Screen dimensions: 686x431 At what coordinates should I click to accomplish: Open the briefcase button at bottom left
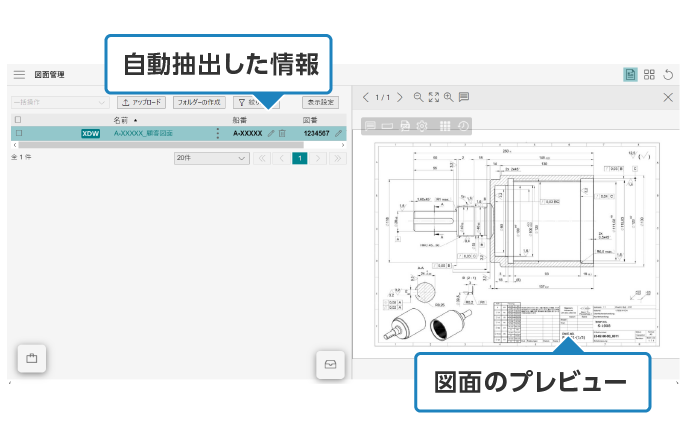click(x=32, y=358)
